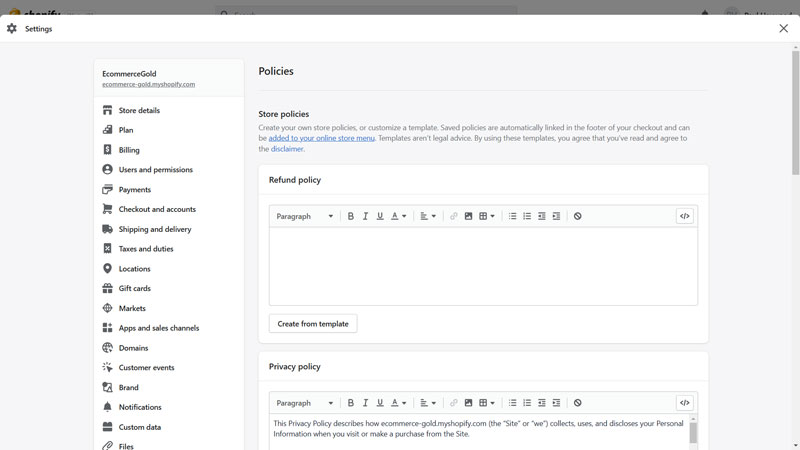Image resolution: width=800 pixels, height=450 pixels.
Task: Click the Privacy policy editor scrollbar
Action: coord(693,433)
